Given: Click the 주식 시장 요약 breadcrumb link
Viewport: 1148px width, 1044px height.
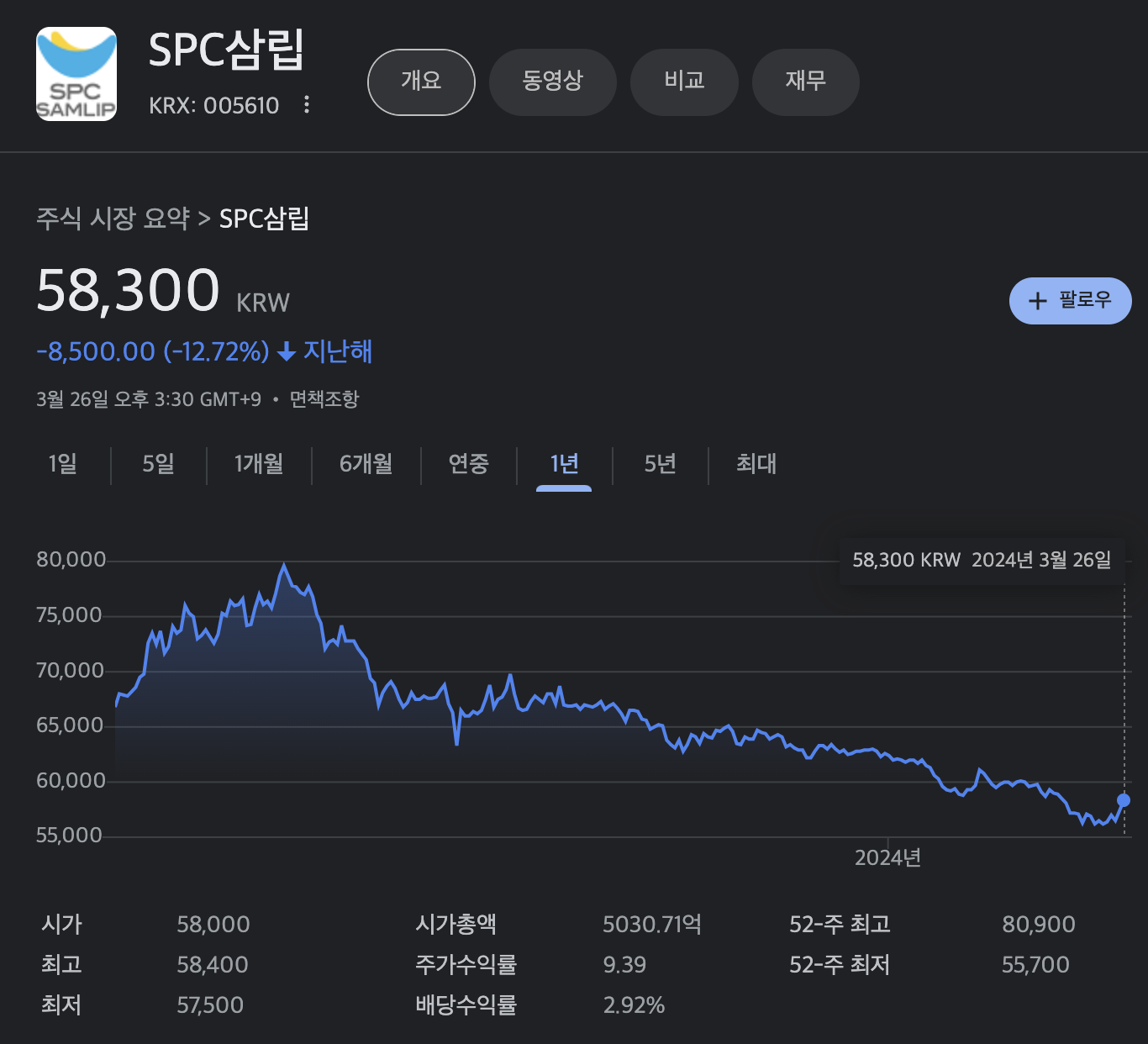Looking at the screenshot, I should click(x=113, y=219).
